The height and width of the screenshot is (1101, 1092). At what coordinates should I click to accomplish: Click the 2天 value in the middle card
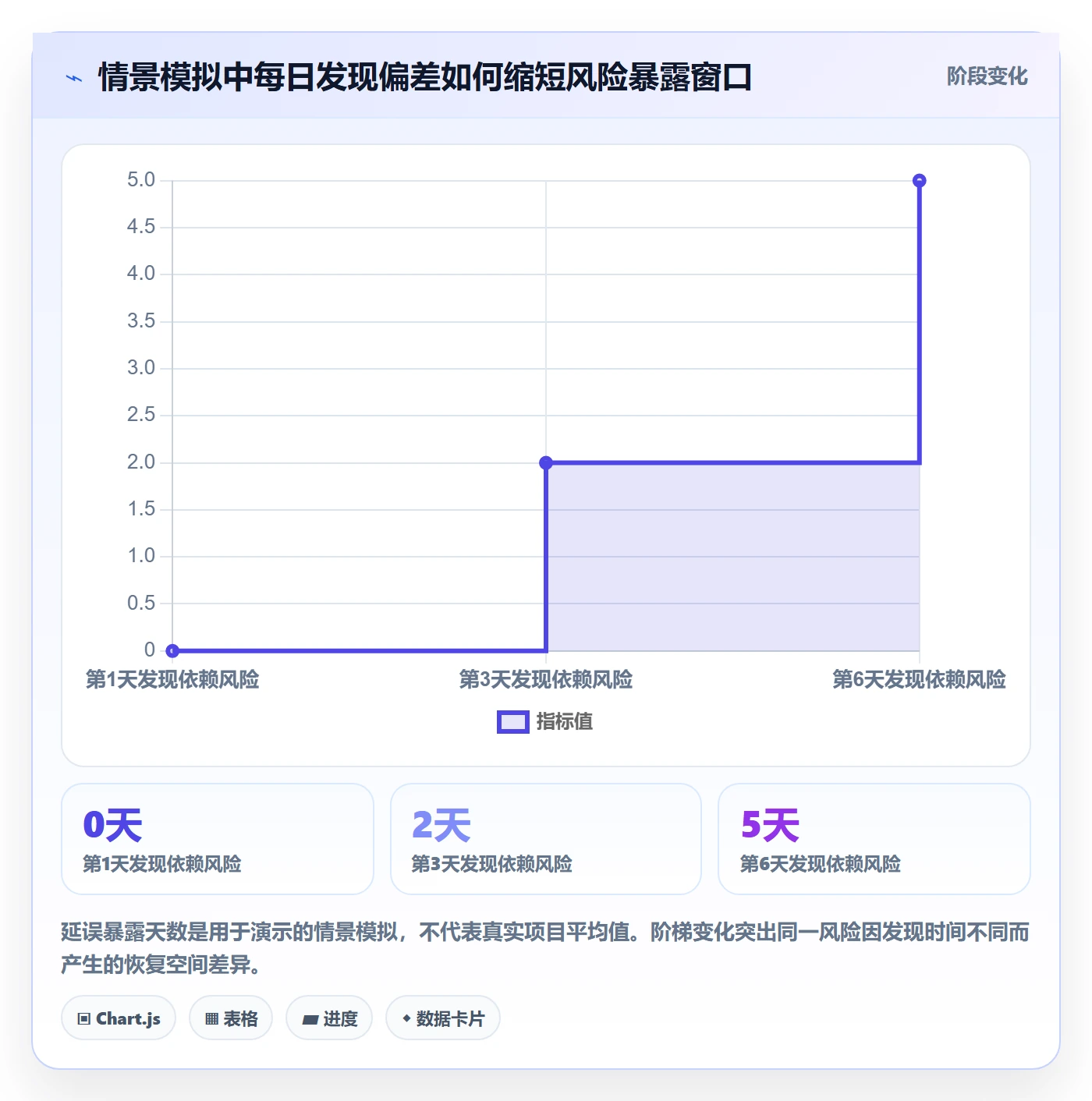point(441,825)
